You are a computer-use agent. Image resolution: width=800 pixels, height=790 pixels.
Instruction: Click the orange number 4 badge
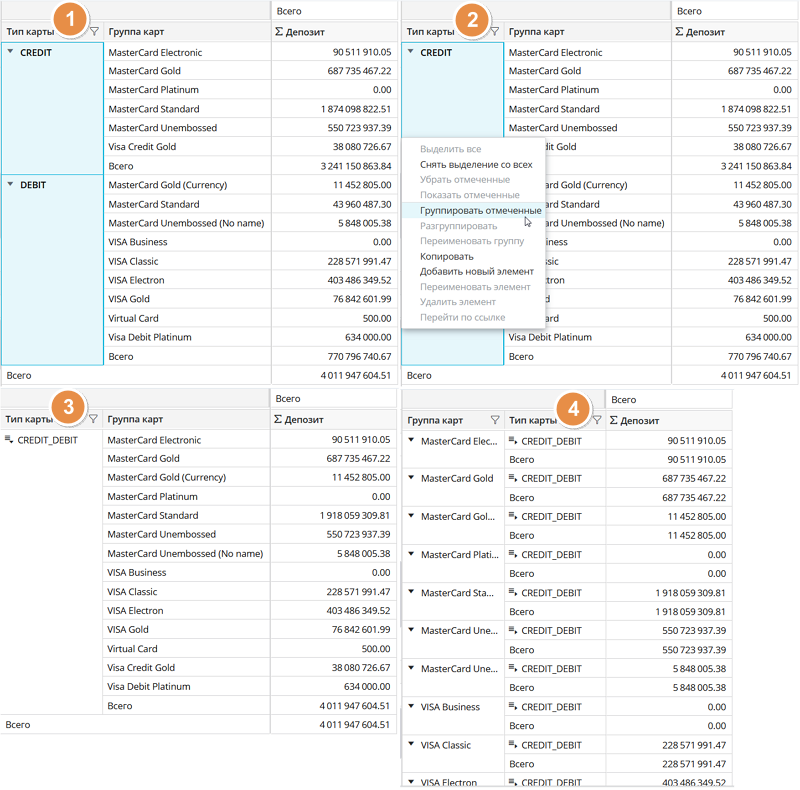pyautogui.click(x=572, y=408)
